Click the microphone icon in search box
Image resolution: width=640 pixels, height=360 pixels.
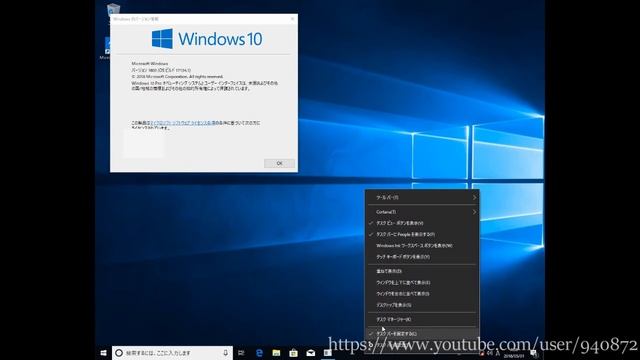pos(225,353)
